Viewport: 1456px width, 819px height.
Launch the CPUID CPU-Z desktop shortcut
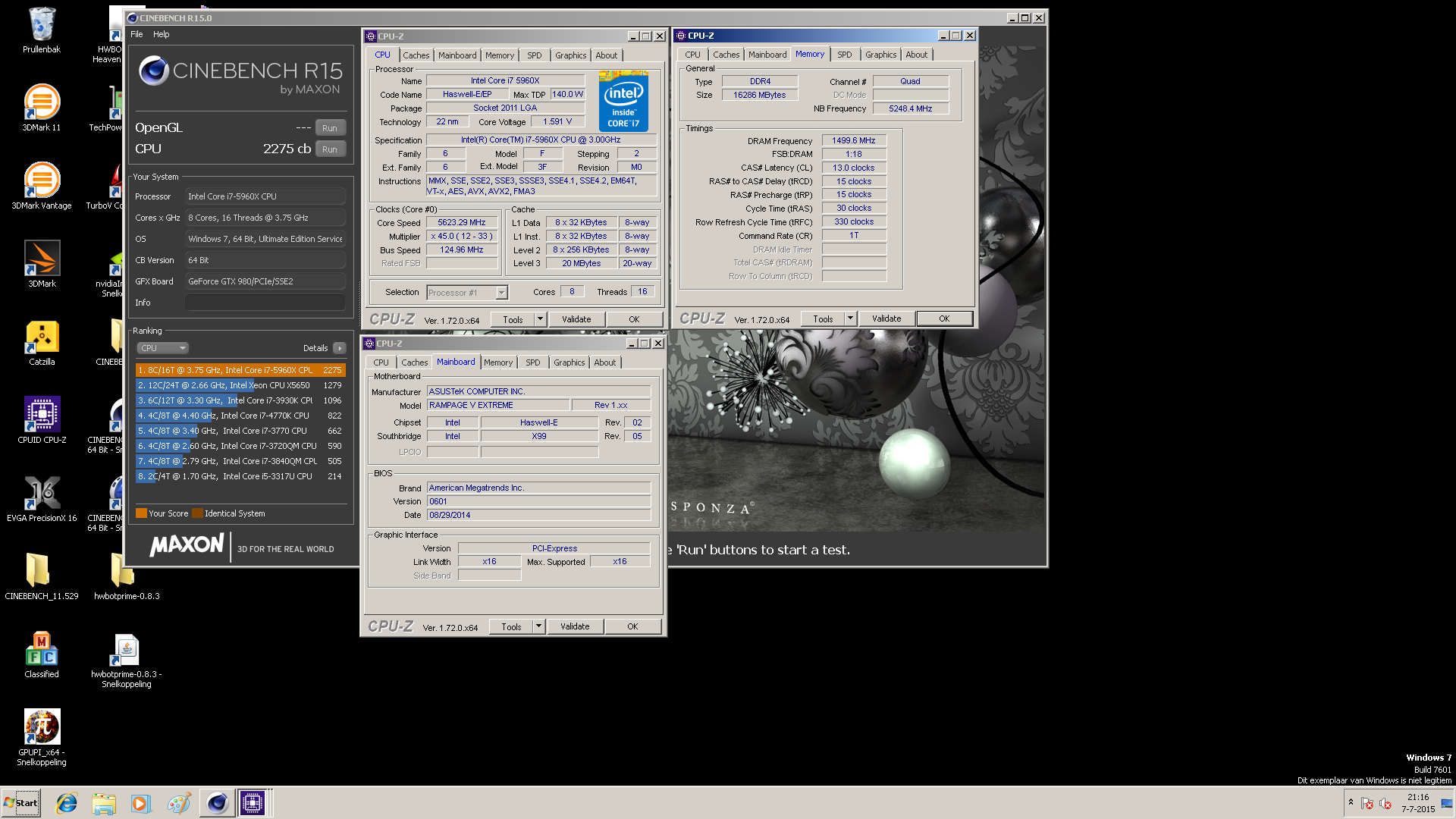[42, 420]
